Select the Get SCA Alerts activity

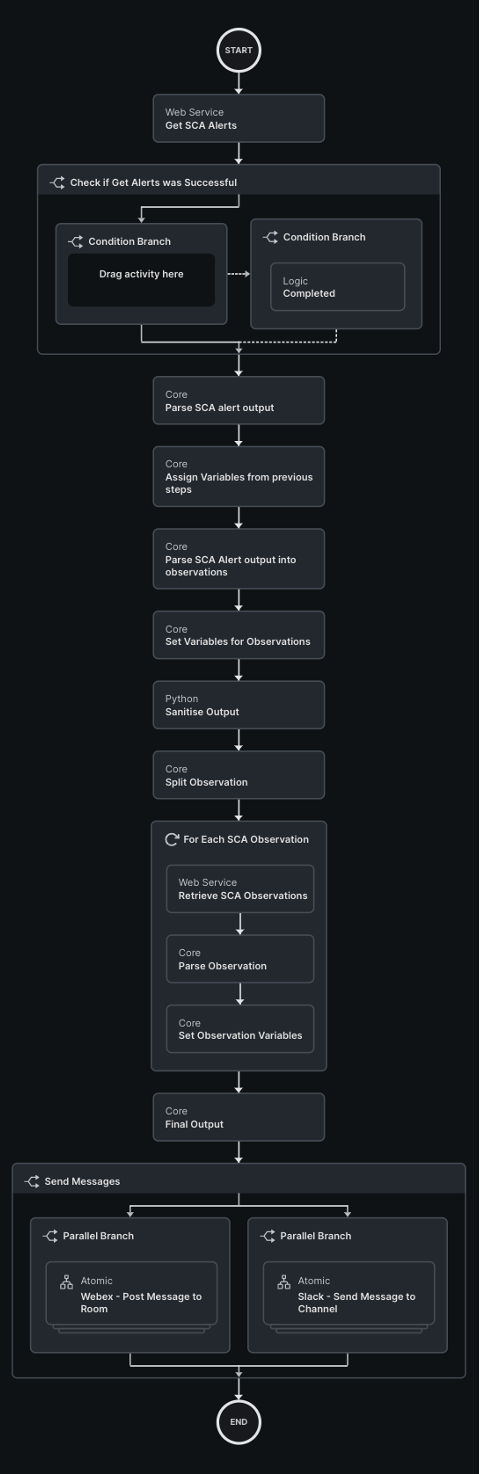(239, 119)
